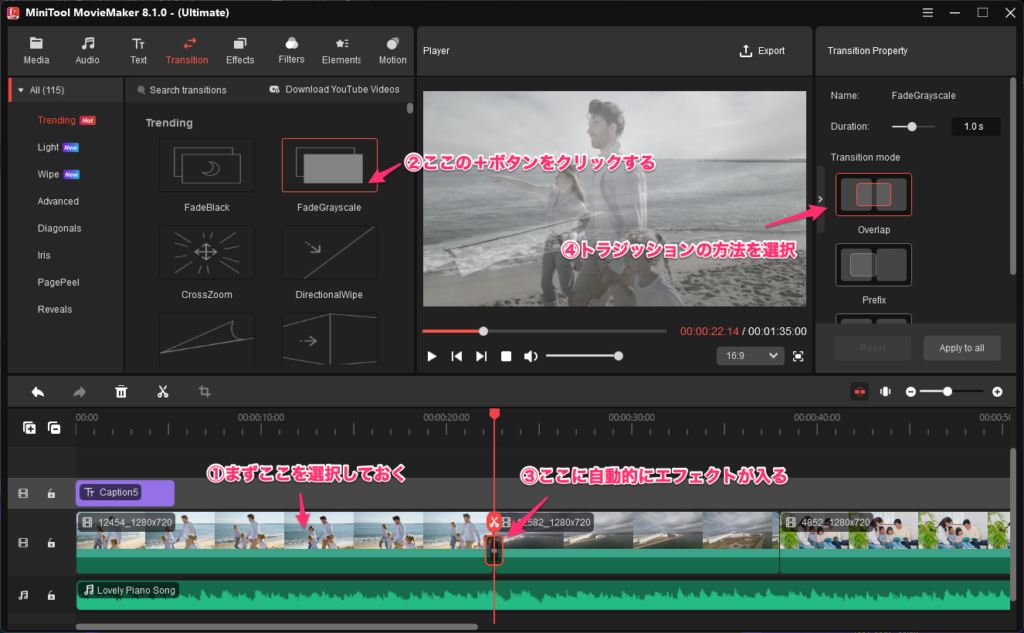Image resolution: width=1024 pixels, height=633 pixels.
Task: Adjust the transition Duration slider
Action: 911,127
